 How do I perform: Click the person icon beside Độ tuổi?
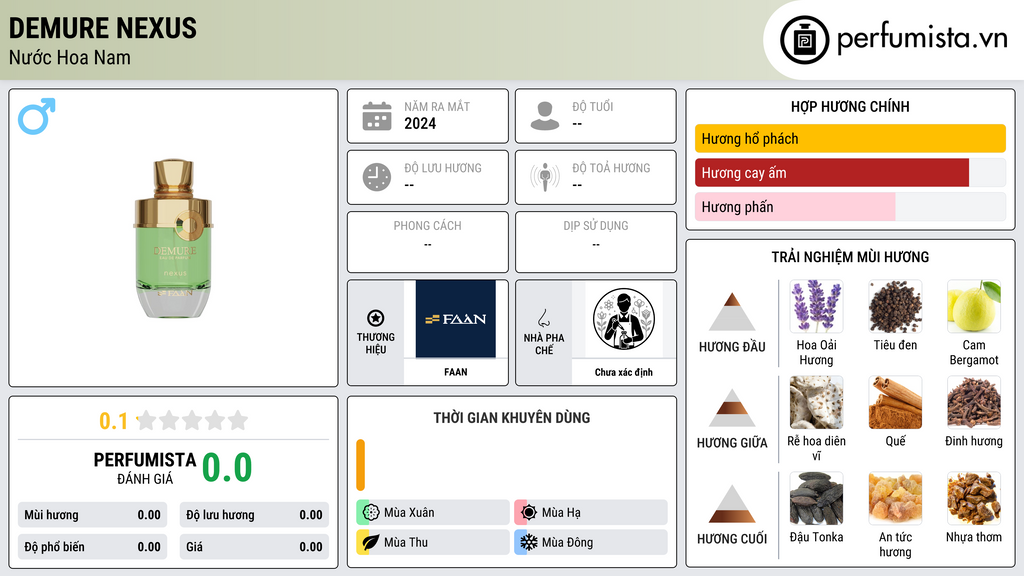click(x=545, y=116)
